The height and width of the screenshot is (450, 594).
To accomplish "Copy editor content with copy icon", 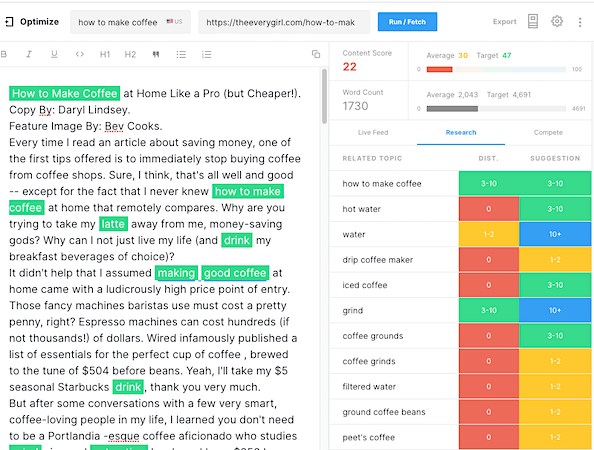I will click(x=316, y=54).
